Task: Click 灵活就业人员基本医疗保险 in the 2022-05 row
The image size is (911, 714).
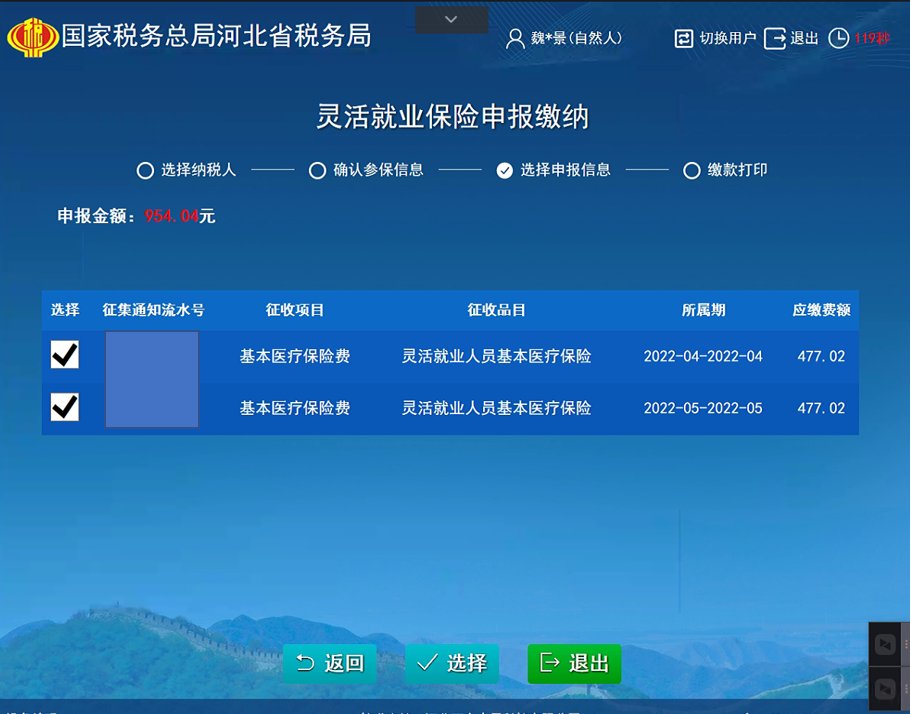Action: coord(496,408)
